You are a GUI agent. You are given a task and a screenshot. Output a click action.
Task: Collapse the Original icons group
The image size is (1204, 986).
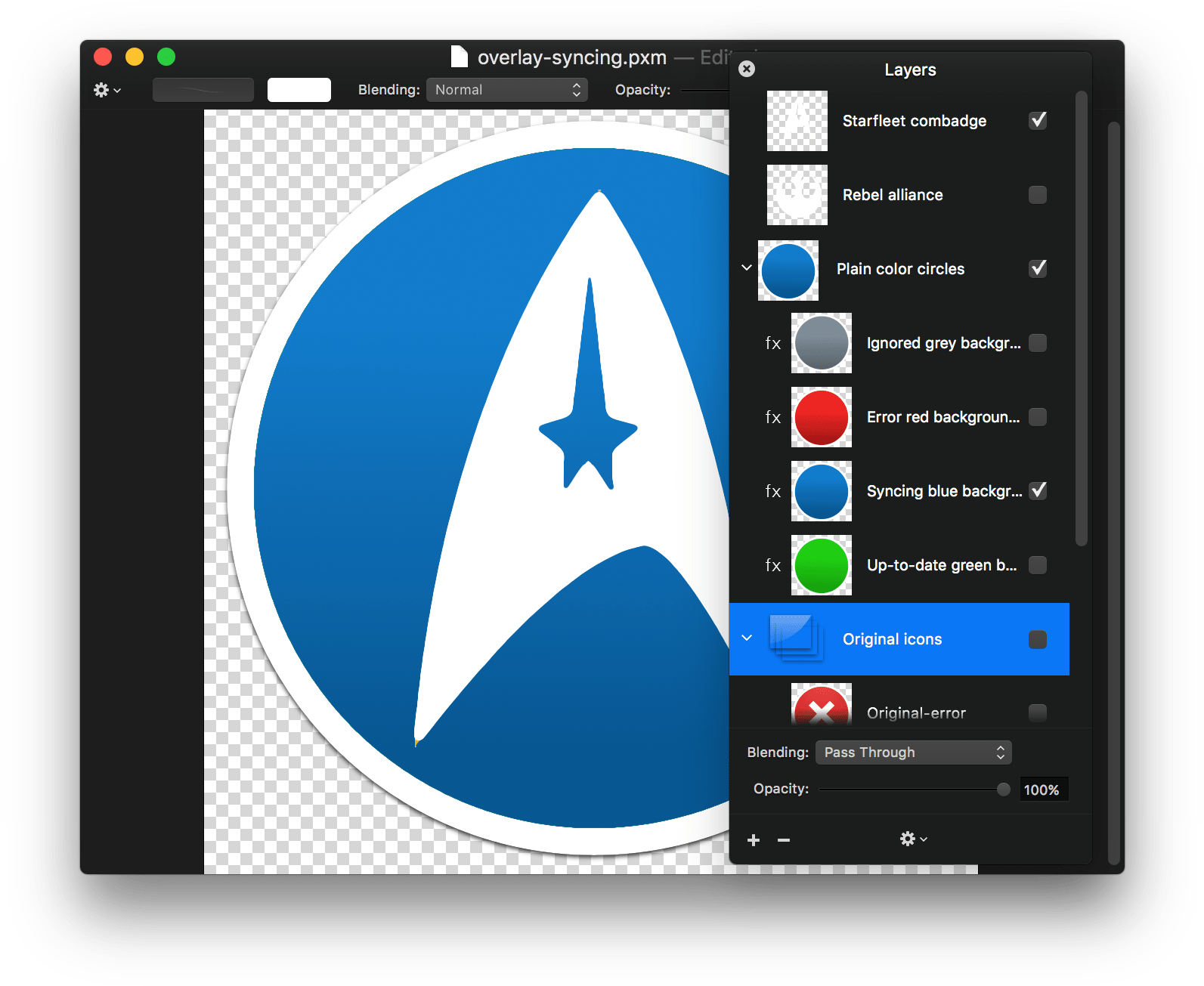point(747,638)
